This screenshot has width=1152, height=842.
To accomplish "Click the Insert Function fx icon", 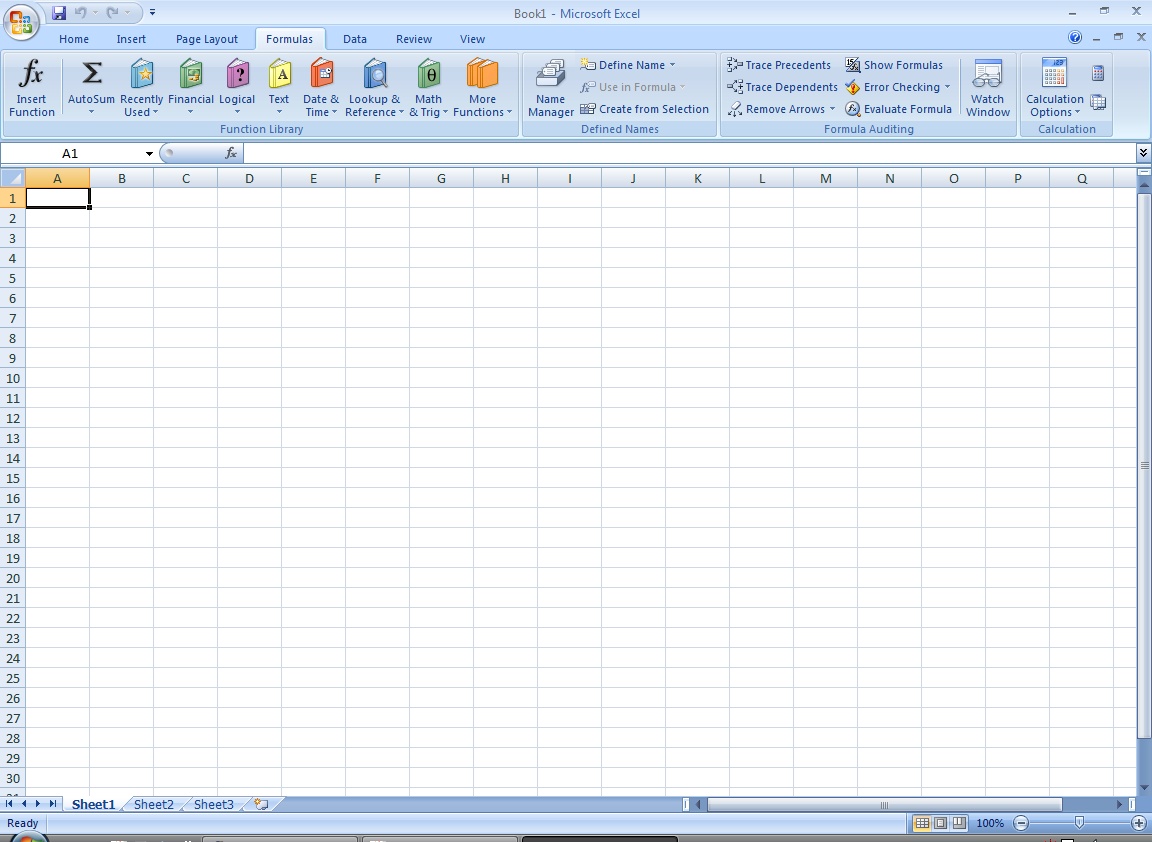I will 32,74.
